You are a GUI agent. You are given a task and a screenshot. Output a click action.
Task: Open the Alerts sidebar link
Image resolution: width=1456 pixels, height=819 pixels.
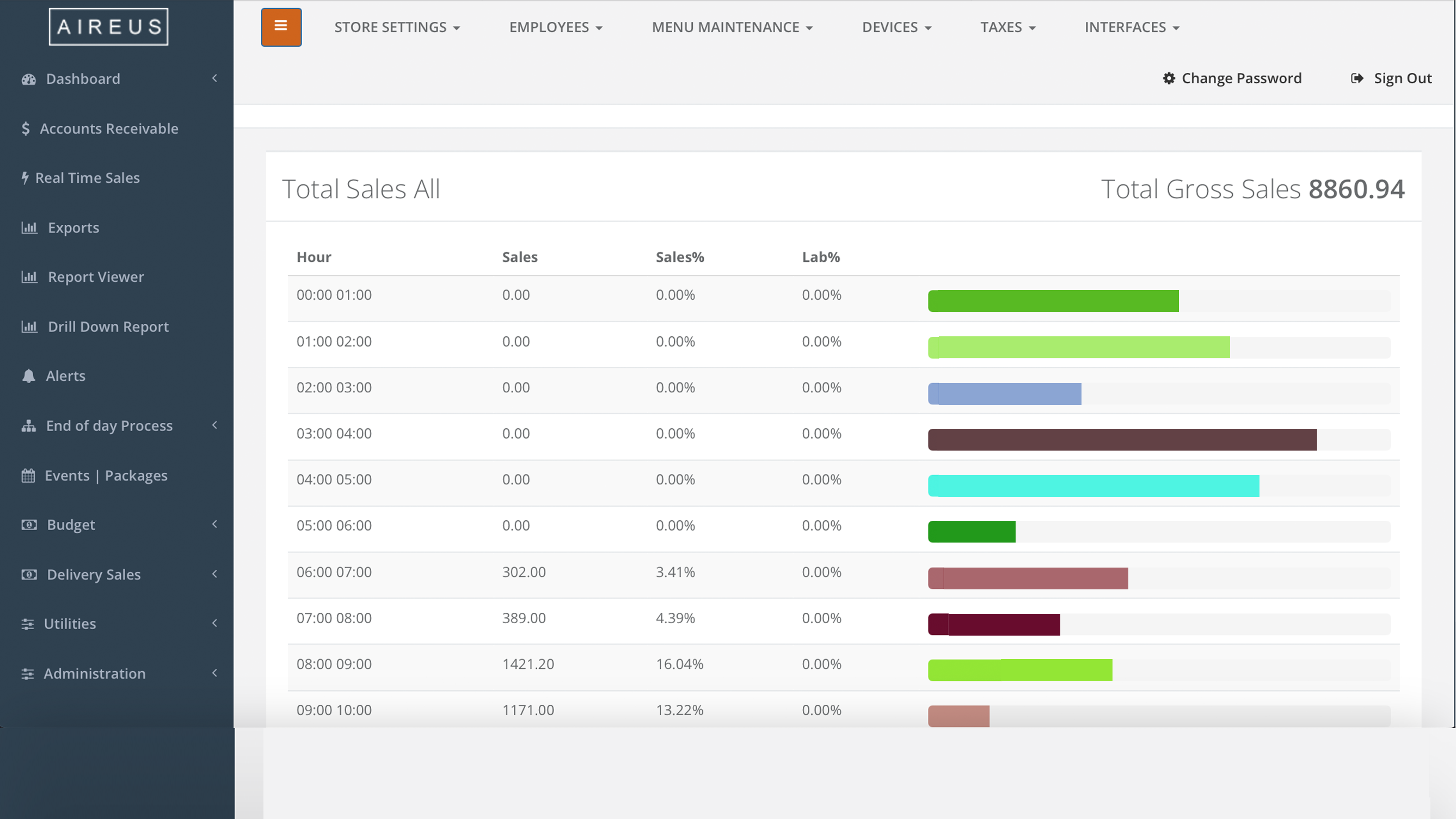point(65,376)
